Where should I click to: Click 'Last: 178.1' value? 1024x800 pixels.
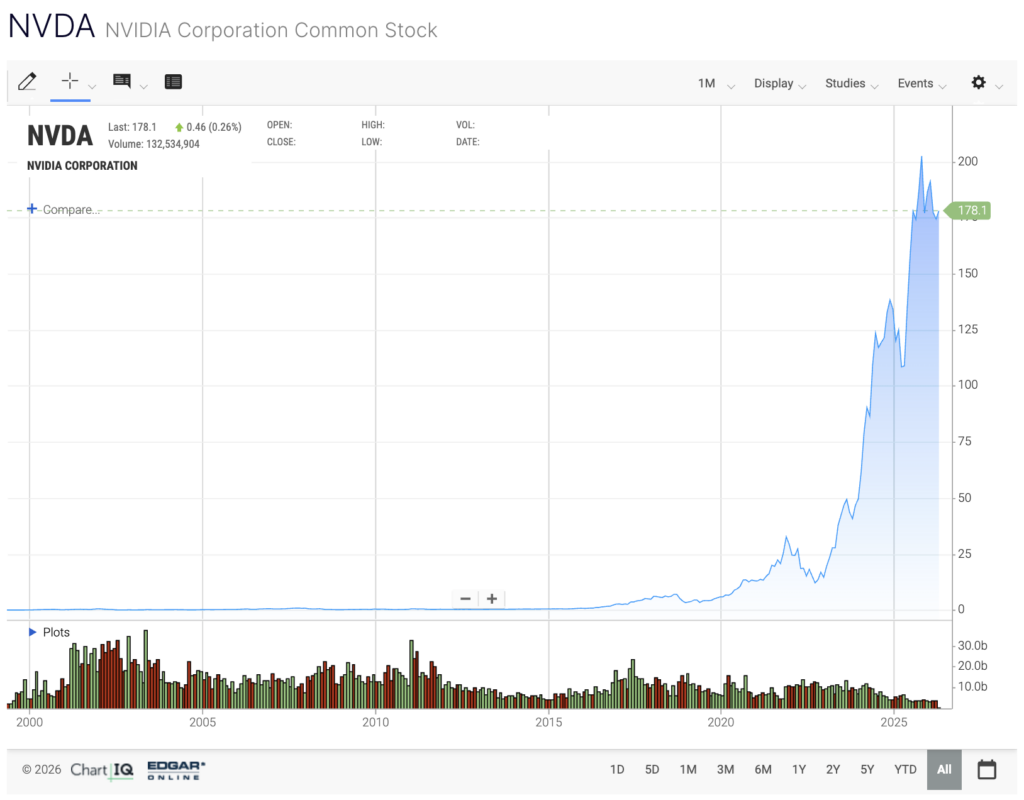132,127
